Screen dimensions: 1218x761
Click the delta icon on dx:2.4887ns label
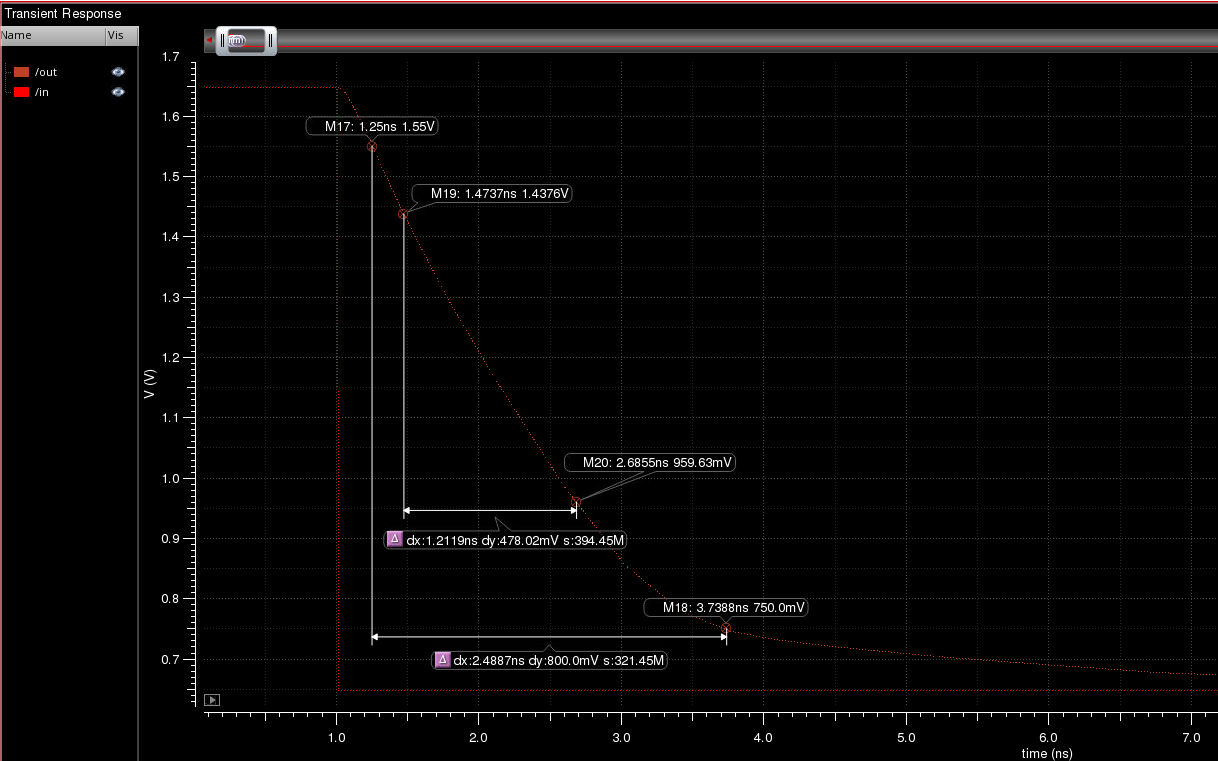coord(442,660)
